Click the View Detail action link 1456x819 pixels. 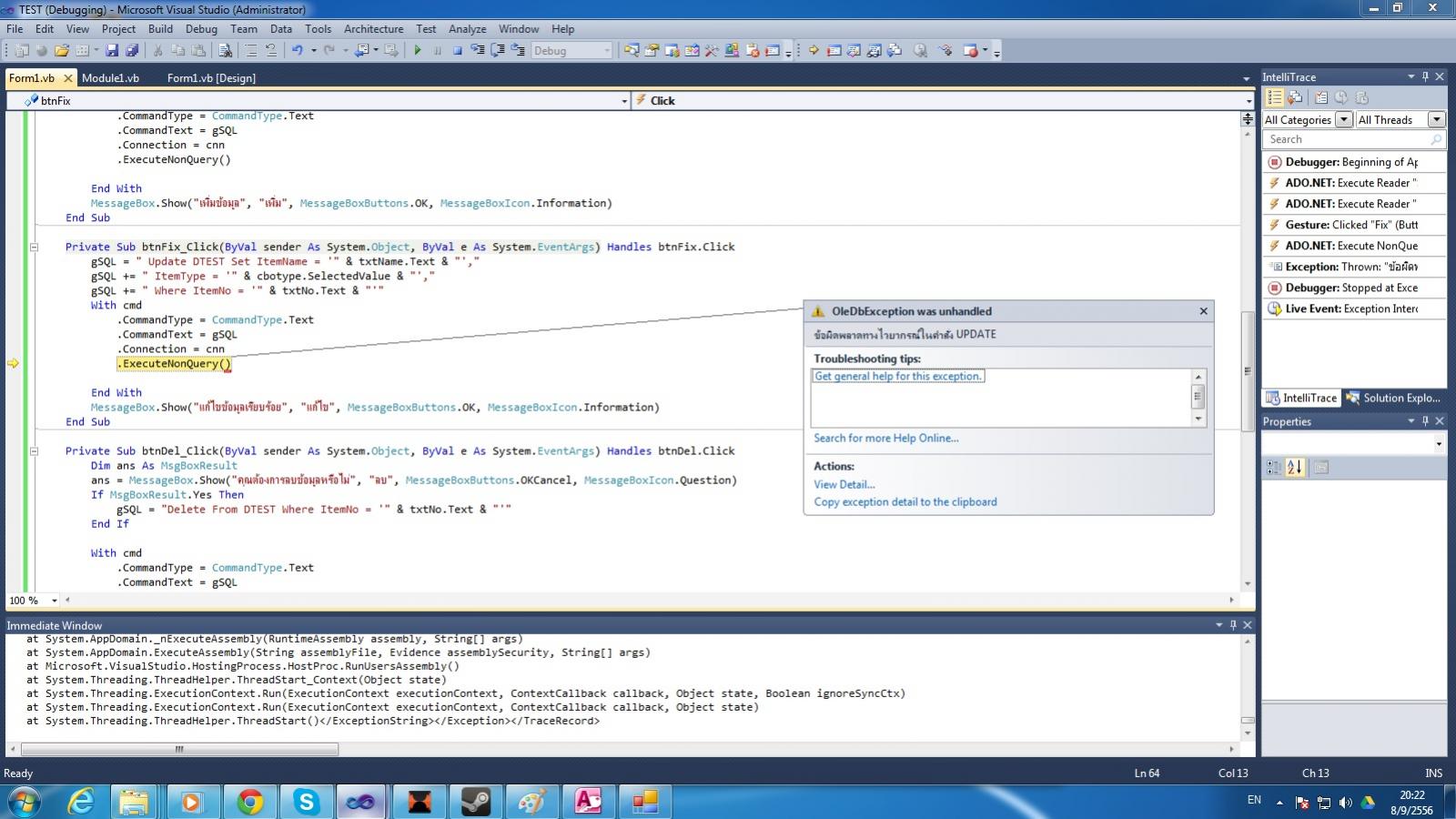pyautogui.click(x=844, y=484)
